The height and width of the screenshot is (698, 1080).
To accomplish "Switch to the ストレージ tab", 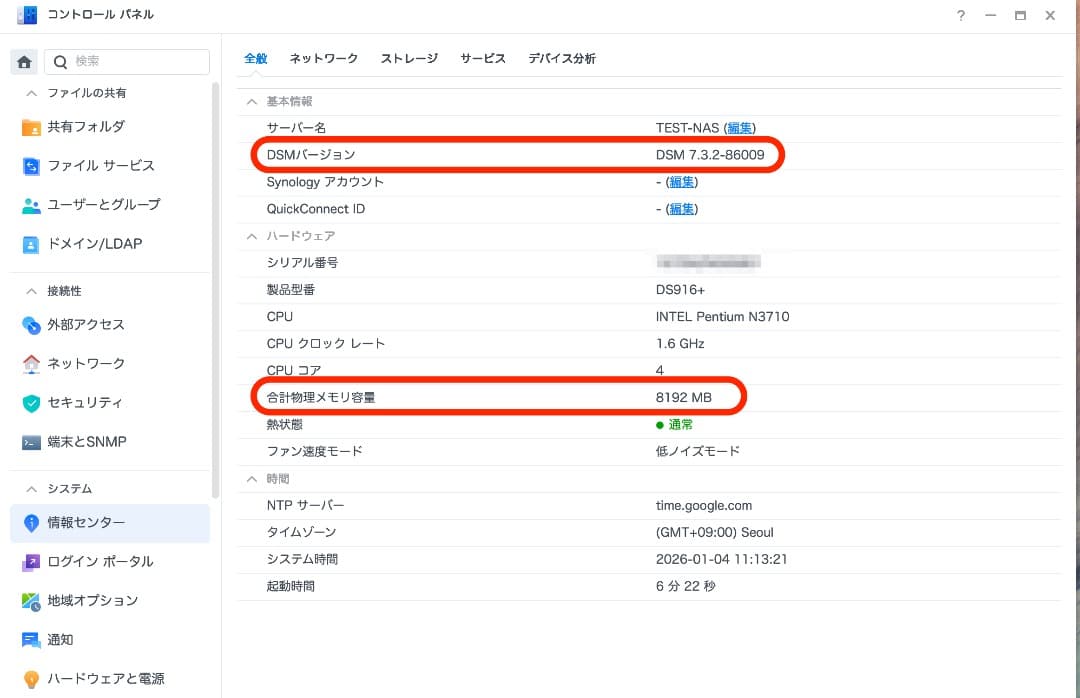I will 409,59.
